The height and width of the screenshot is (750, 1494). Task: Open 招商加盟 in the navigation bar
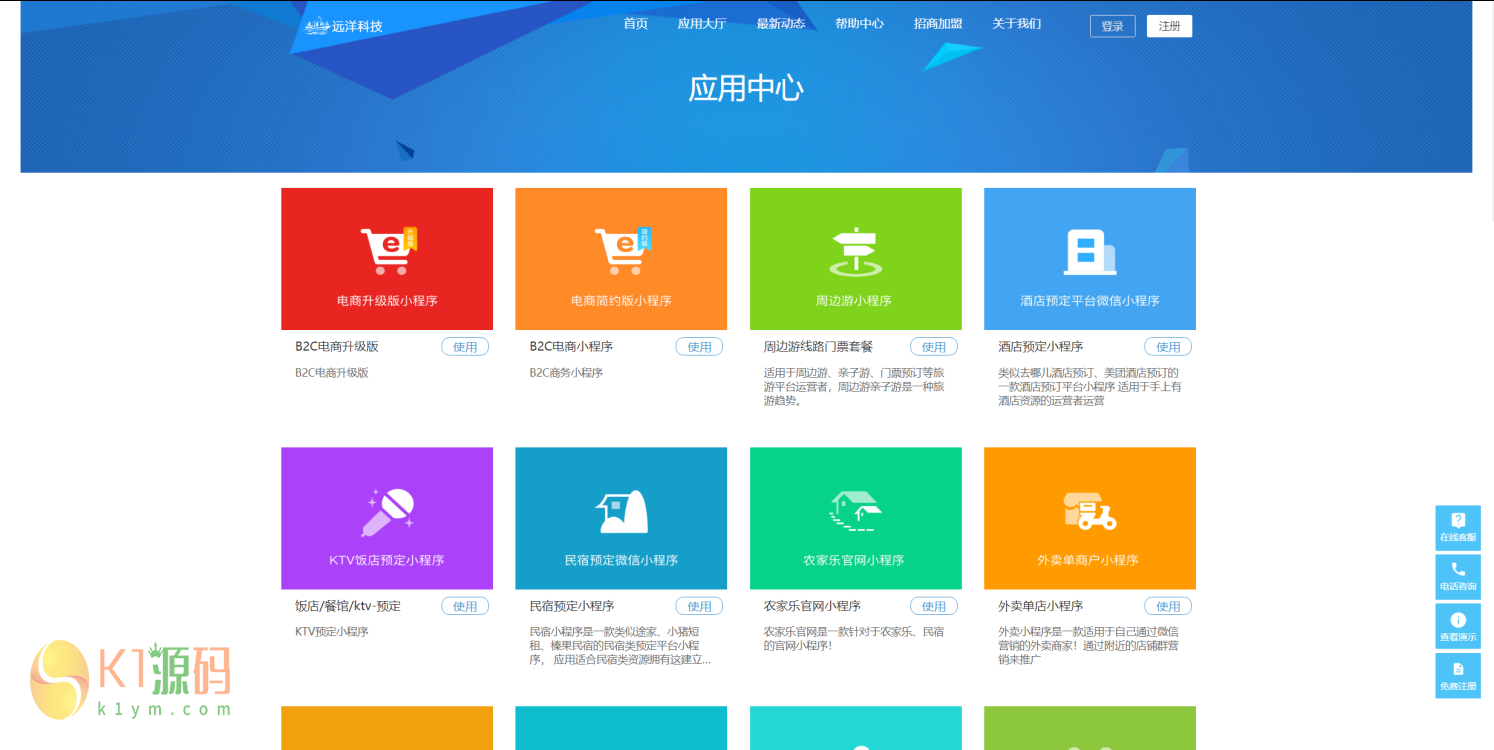pyautogui.click(x=938, y=24)
